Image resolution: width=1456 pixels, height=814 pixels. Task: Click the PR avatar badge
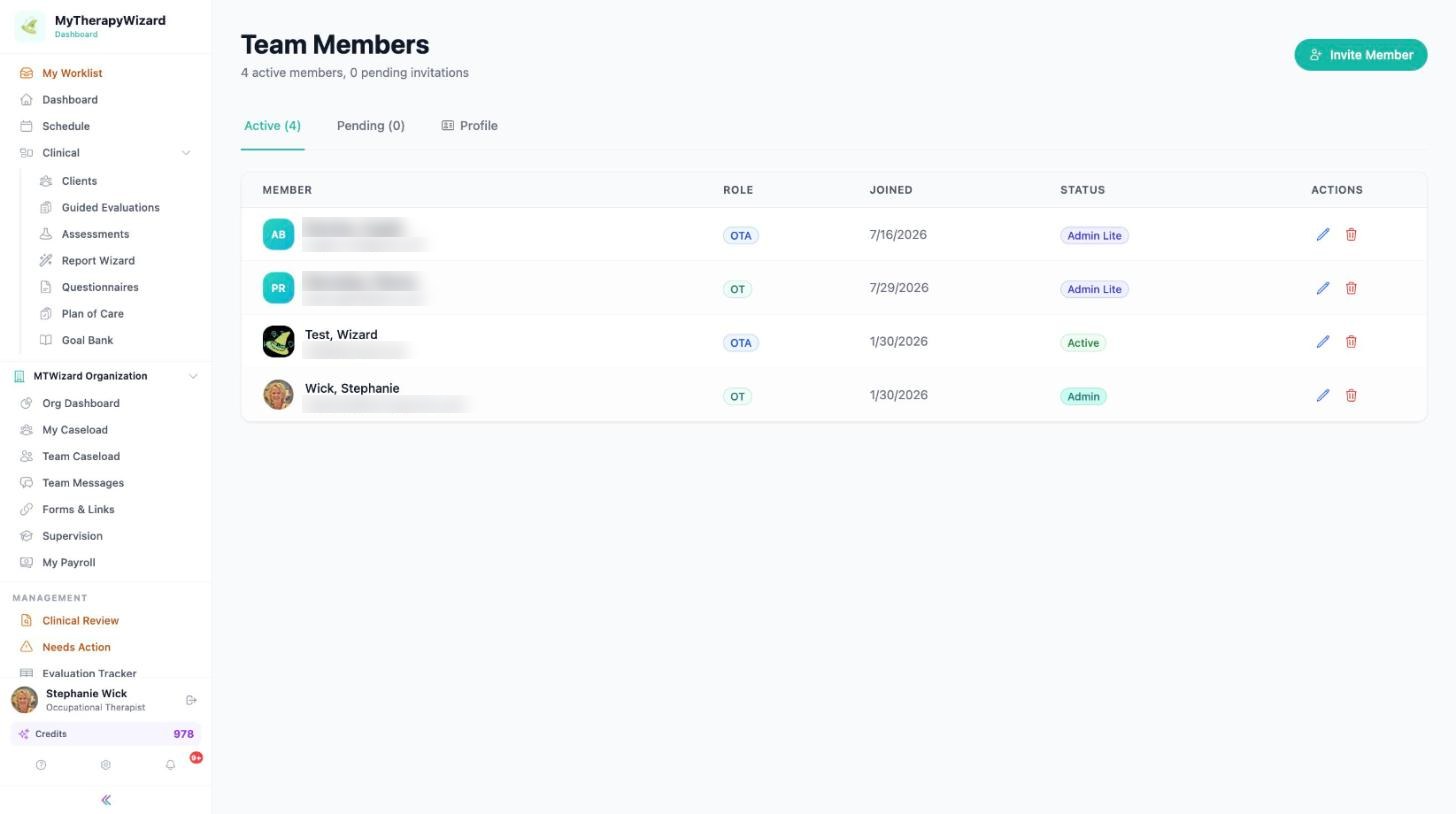tap(278, 288)
